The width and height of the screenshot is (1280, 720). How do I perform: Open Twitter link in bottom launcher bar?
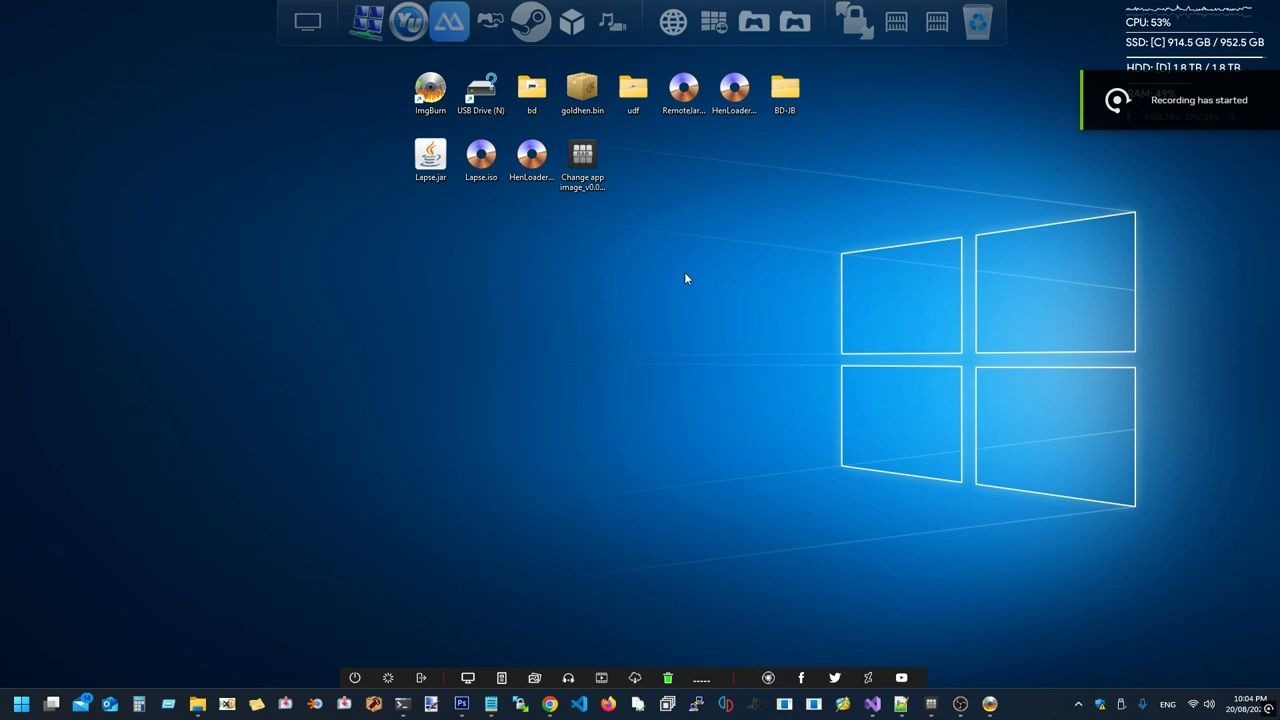pos(835,678)
